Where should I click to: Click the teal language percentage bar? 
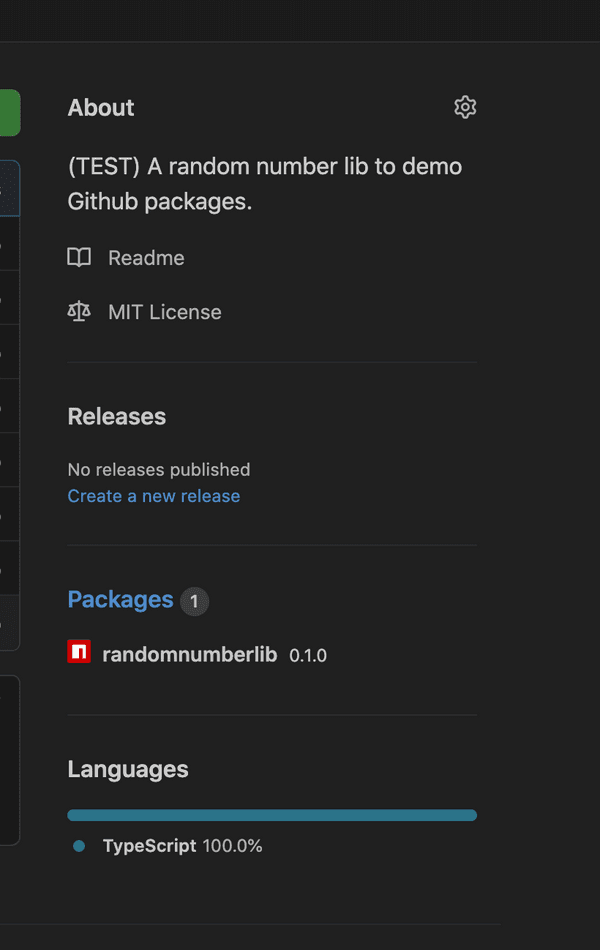pos(272,815)
